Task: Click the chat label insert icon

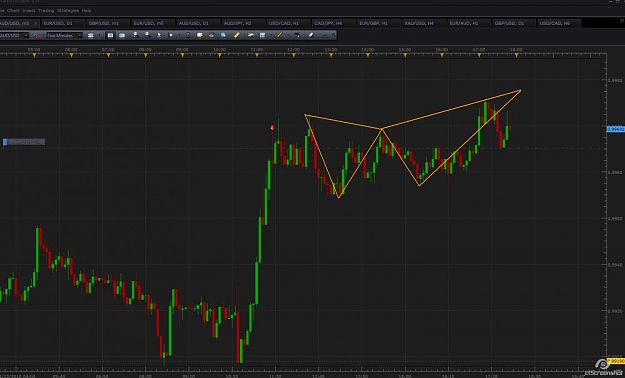Action: point(200,35)
